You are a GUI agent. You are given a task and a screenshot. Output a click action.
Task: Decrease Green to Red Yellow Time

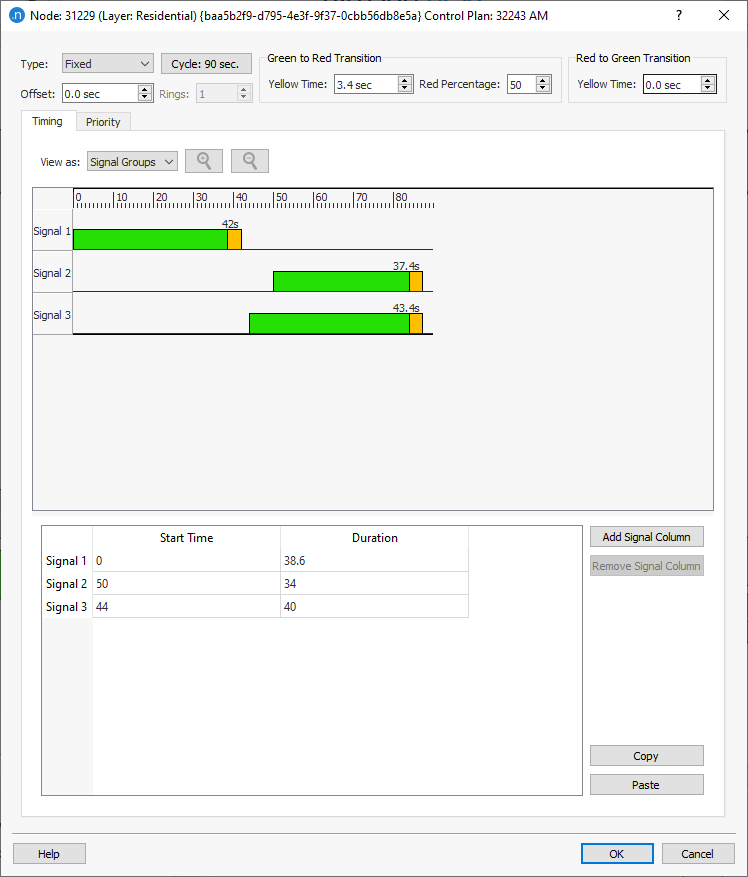click(x=405, y=89)
